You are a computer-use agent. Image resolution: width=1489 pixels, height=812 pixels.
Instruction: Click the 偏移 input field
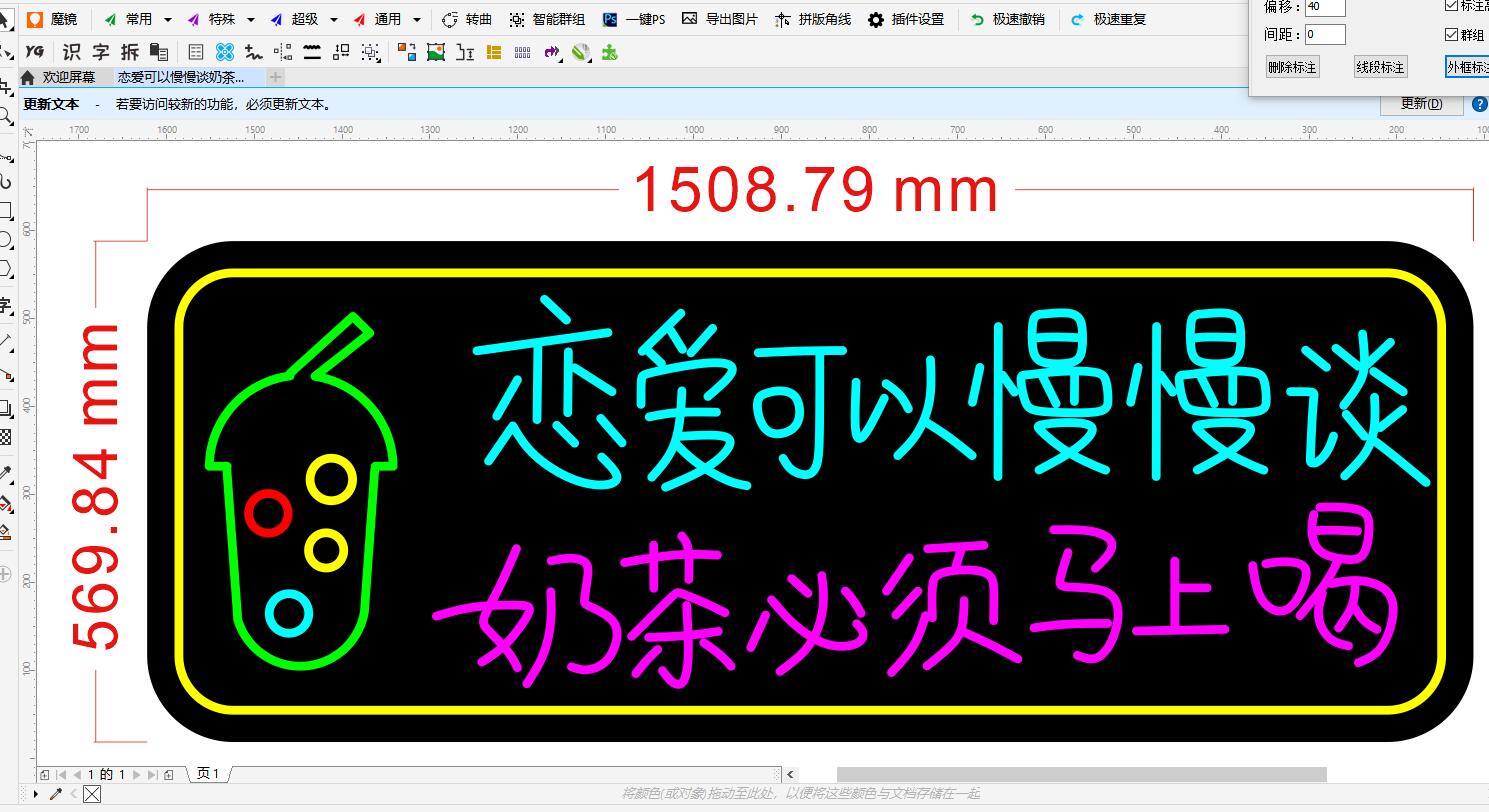coord(1325,6)
